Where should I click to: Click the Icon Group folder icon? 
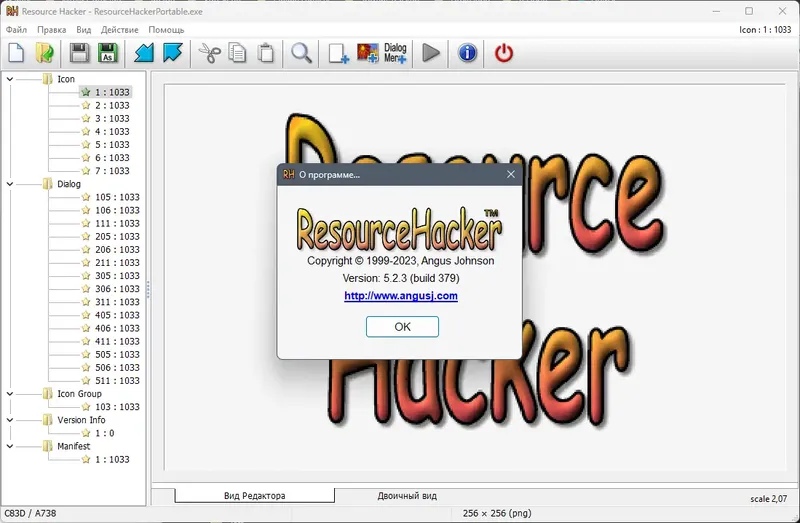(x=47, y=393)
